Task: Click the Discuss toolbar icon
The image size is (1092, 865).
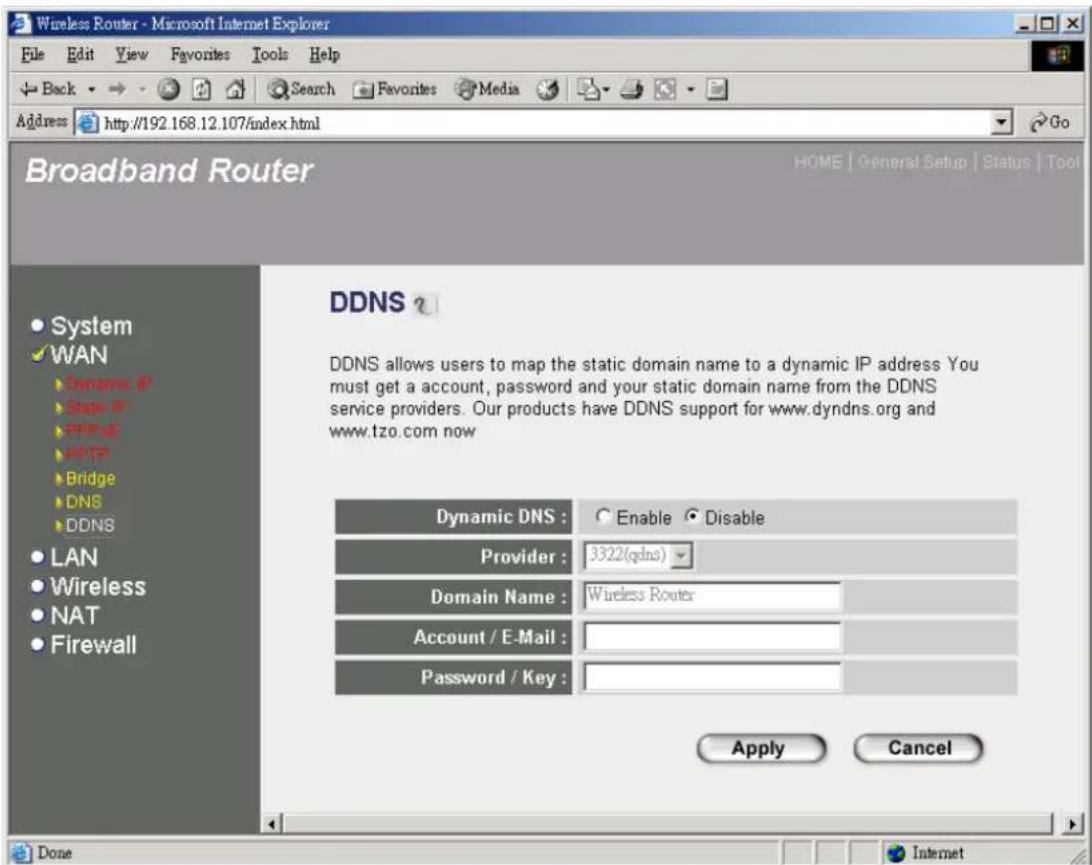Action: pyautogui.click(x=717, y=89)
